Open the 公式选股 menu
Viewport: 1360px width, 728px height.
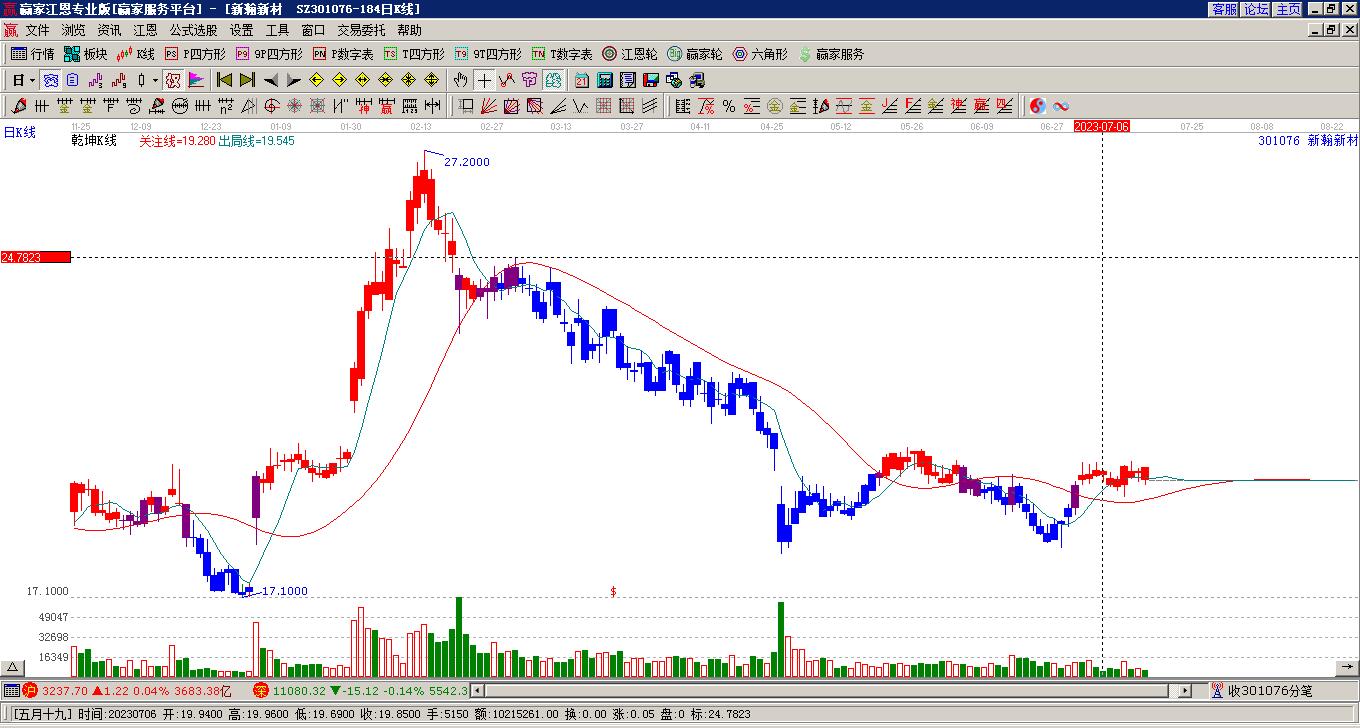(193, 31)
